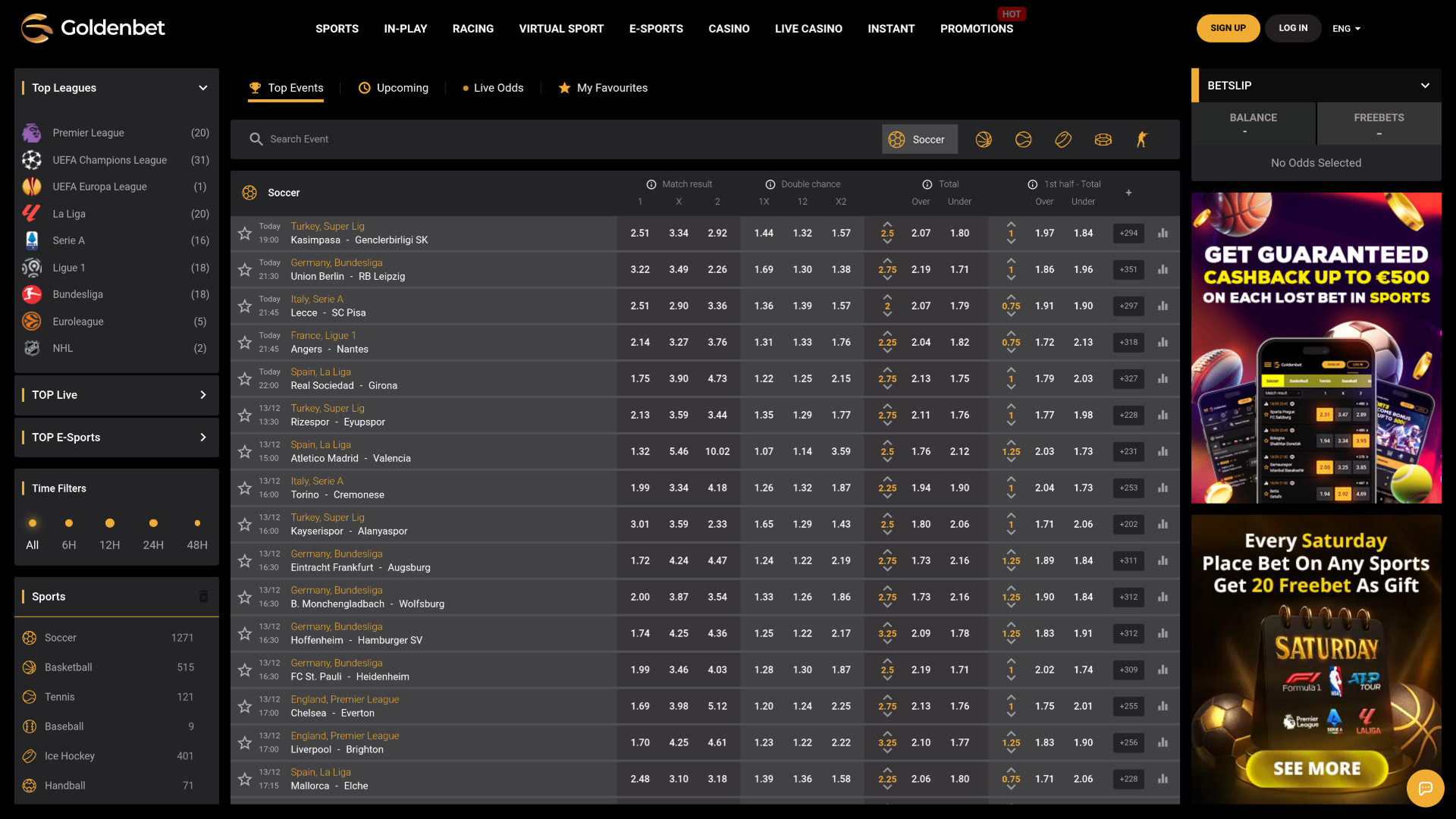Select the tennis ball filter icon
The height and width of the screenshot is (819, 1456).
[x=1023, y=139]
